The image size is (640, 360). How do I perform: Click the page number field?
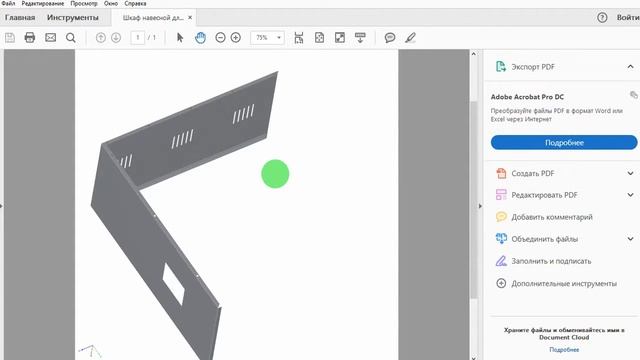pos(138,38)
